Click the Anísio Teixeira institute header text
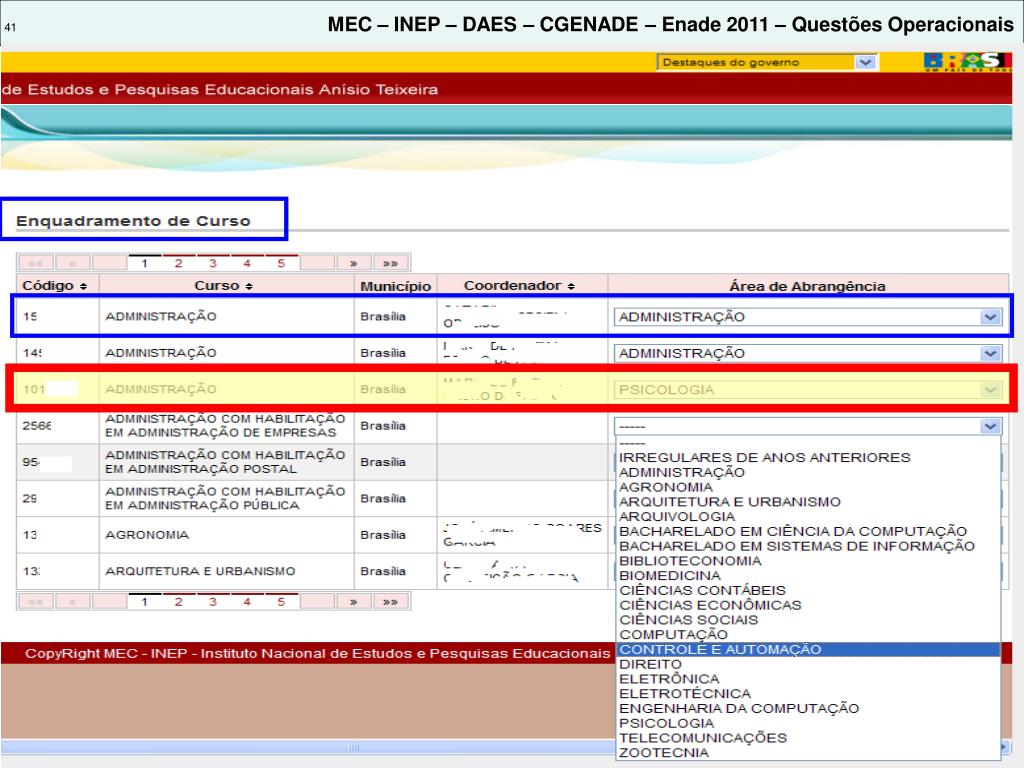The width and height of the screenshot is (1024, 768). pos(219,89)
